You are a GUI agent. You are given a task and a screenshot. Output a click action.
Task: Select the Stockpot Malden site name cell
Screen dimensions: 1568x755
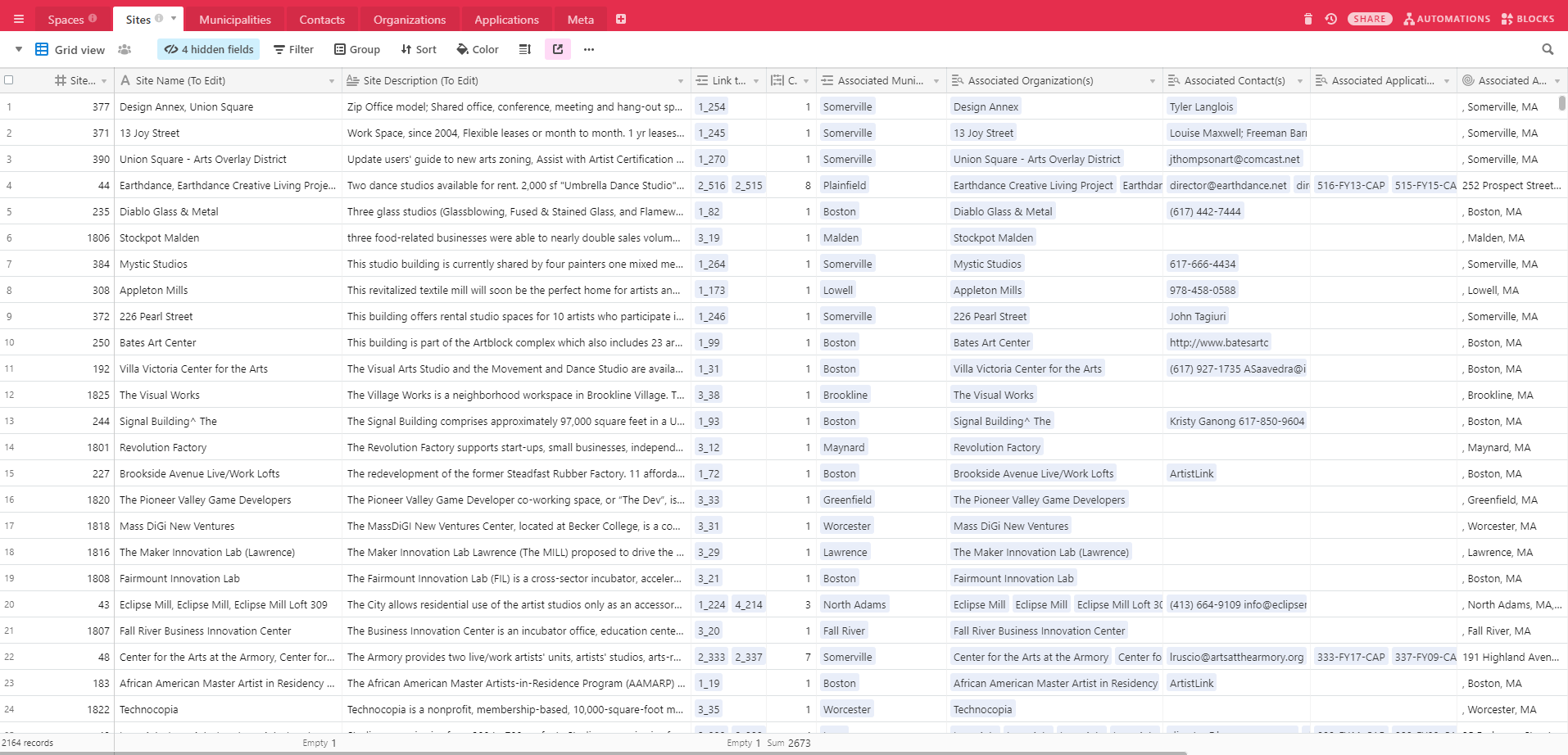[x=228, y=237]
